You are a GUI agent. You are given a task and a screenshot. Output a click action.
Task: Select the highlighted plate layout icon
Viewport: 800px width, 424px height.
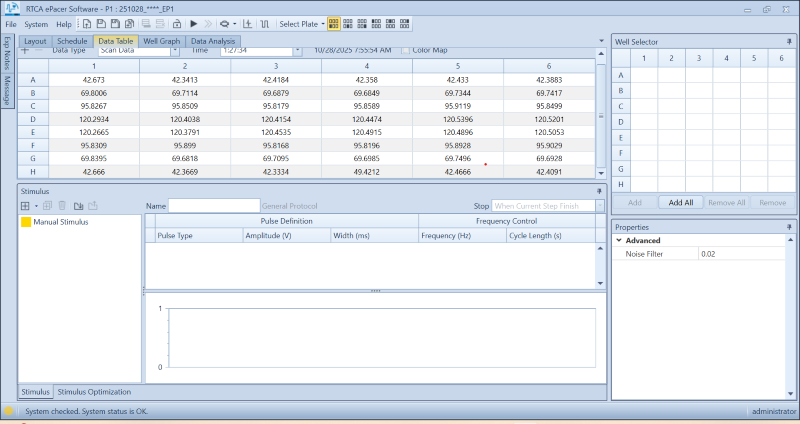pos(333,23)
